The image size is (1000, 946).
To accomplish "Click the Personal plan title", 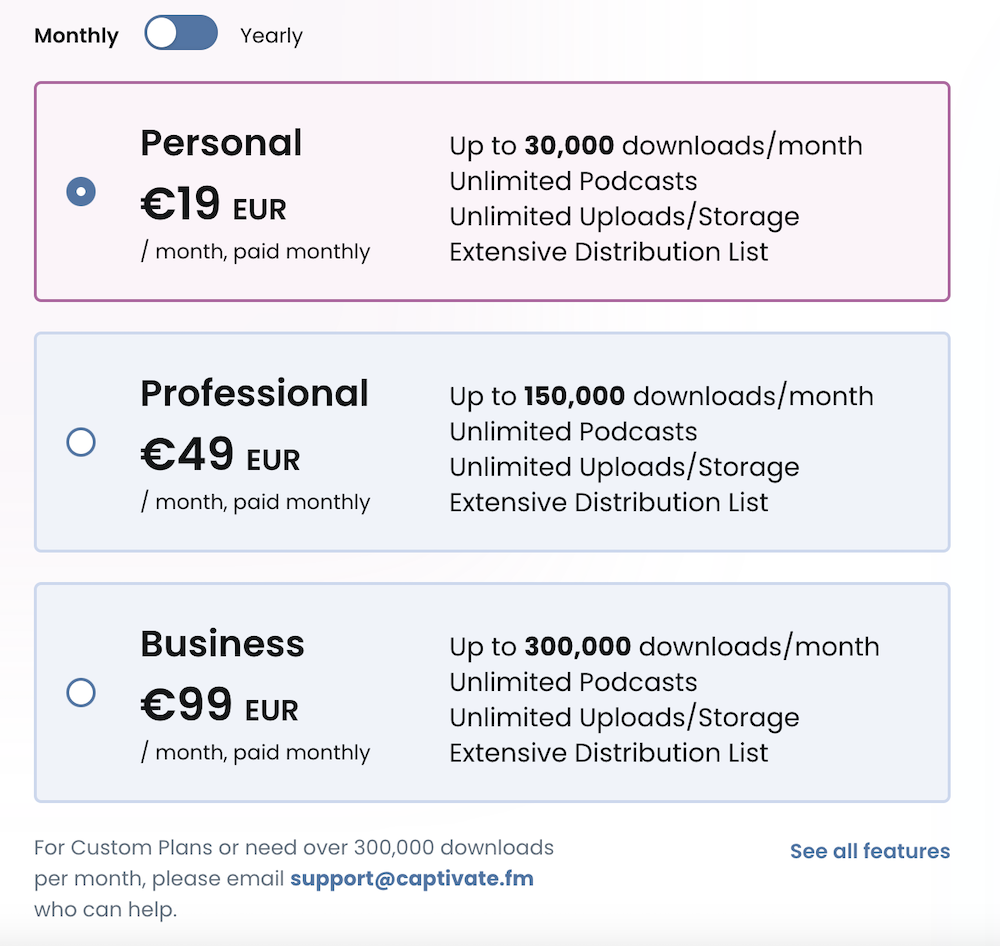I will pos(221,143).
